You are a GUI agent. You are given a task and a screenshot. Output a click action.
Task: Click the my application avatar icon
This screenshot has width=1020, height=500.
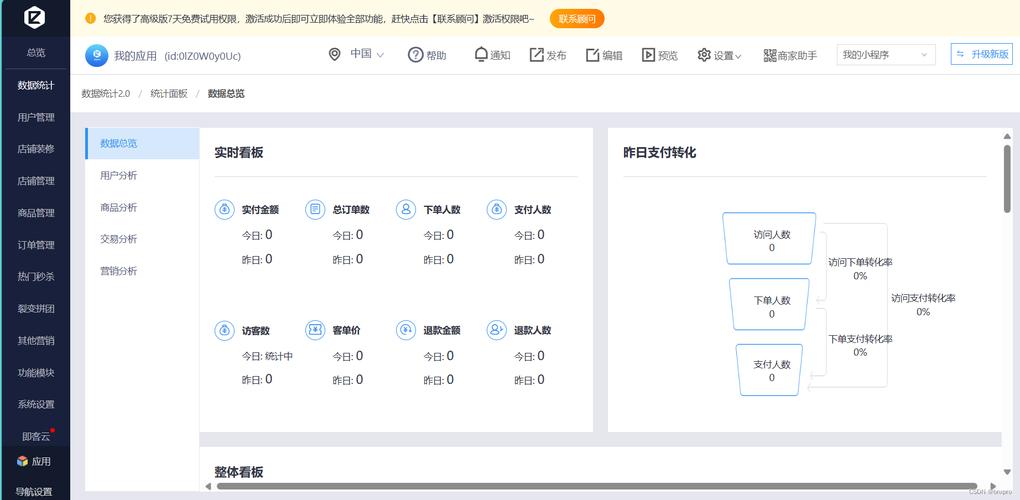pos(96,55)
